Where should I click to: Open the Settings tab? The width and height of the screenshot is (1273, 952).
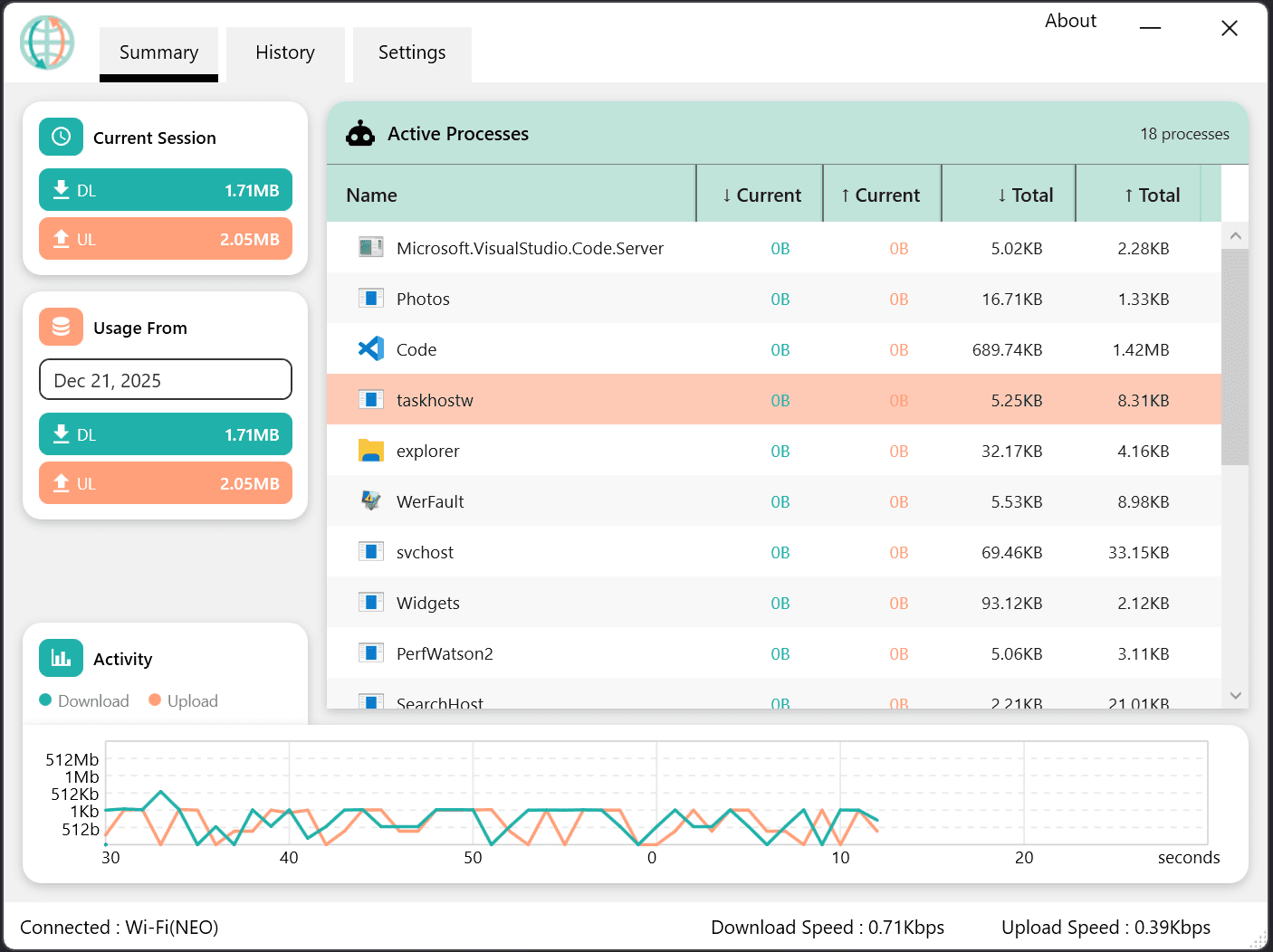(x=412, y=52)
